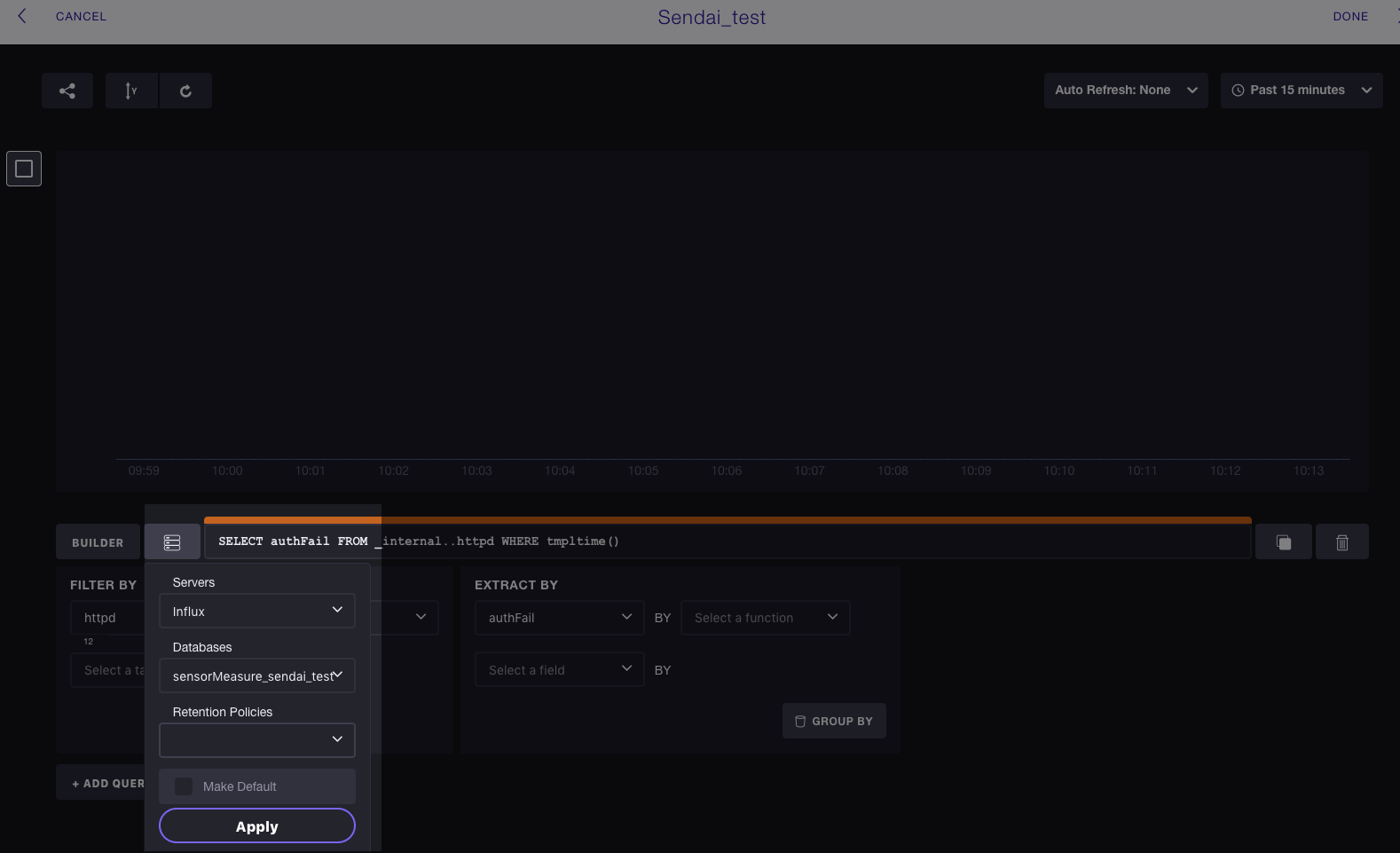
Task: Click the database server selector icon
Action: coord(172,542)
